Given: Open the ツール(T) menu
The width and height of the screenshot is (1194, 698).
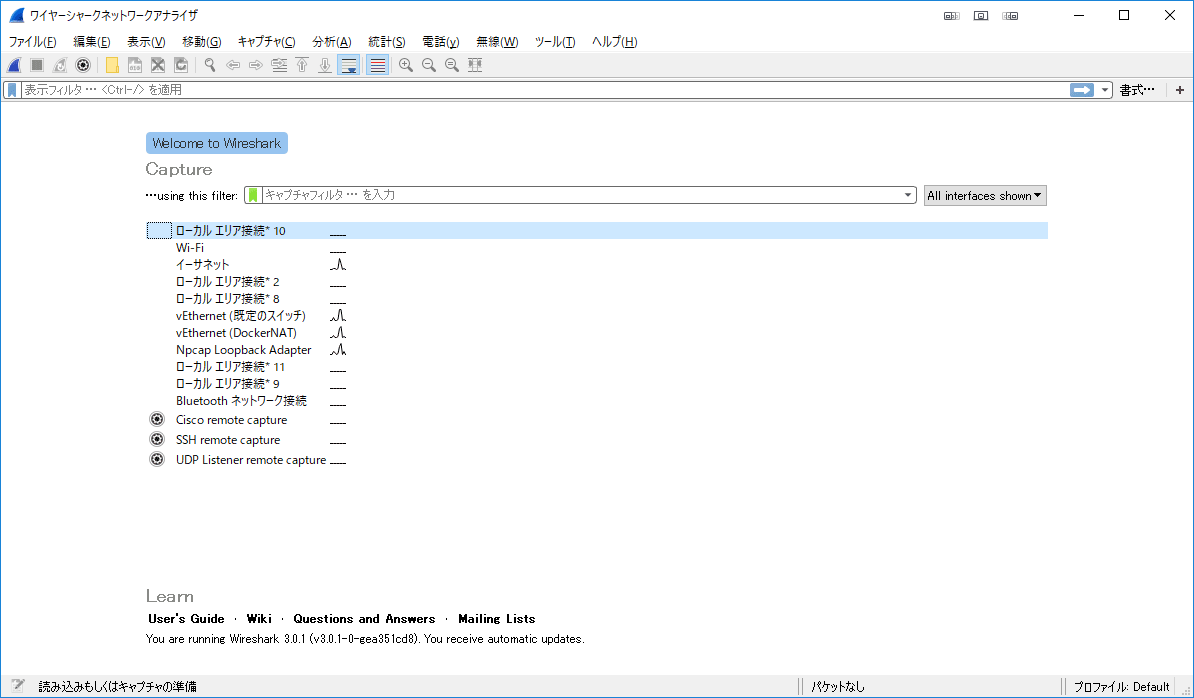Looking at the screenshot, I should coord(555,42).
